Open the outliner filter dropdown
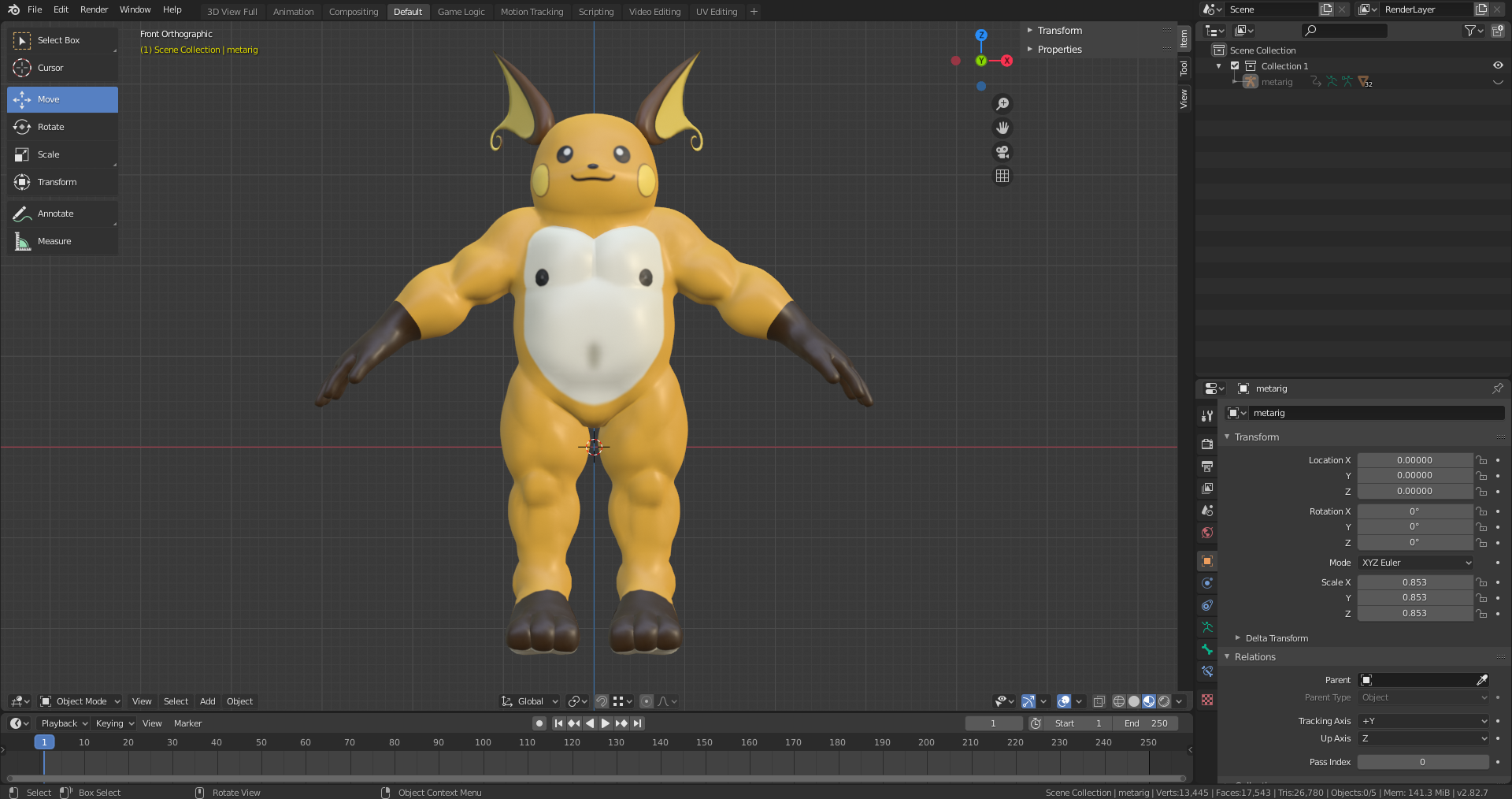This screenshot has height=799, width=1512. [1473, 31]
